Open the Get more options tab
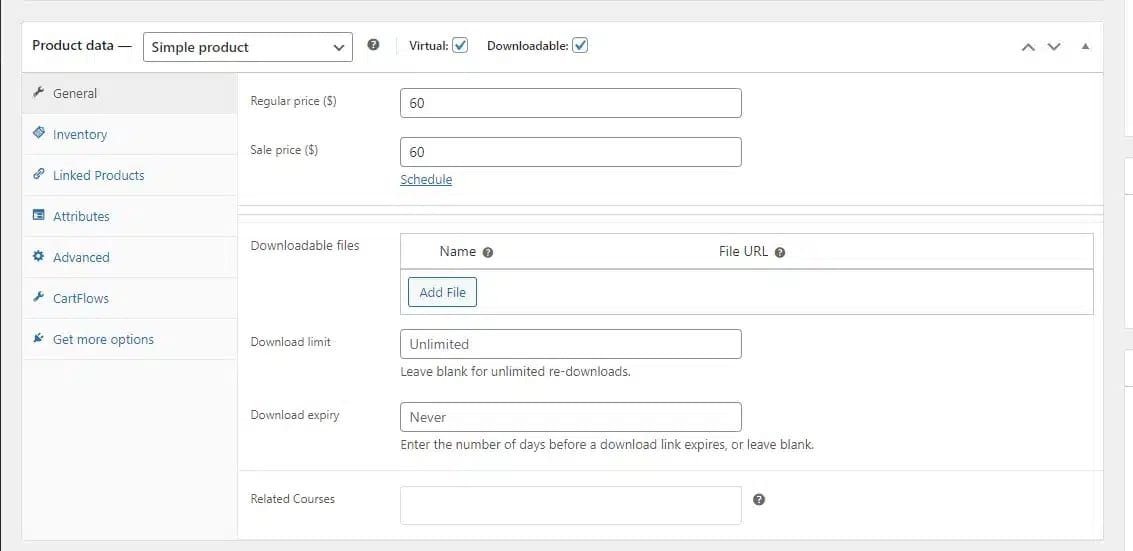The image size is (1133, 551). (x=129, y=339)
